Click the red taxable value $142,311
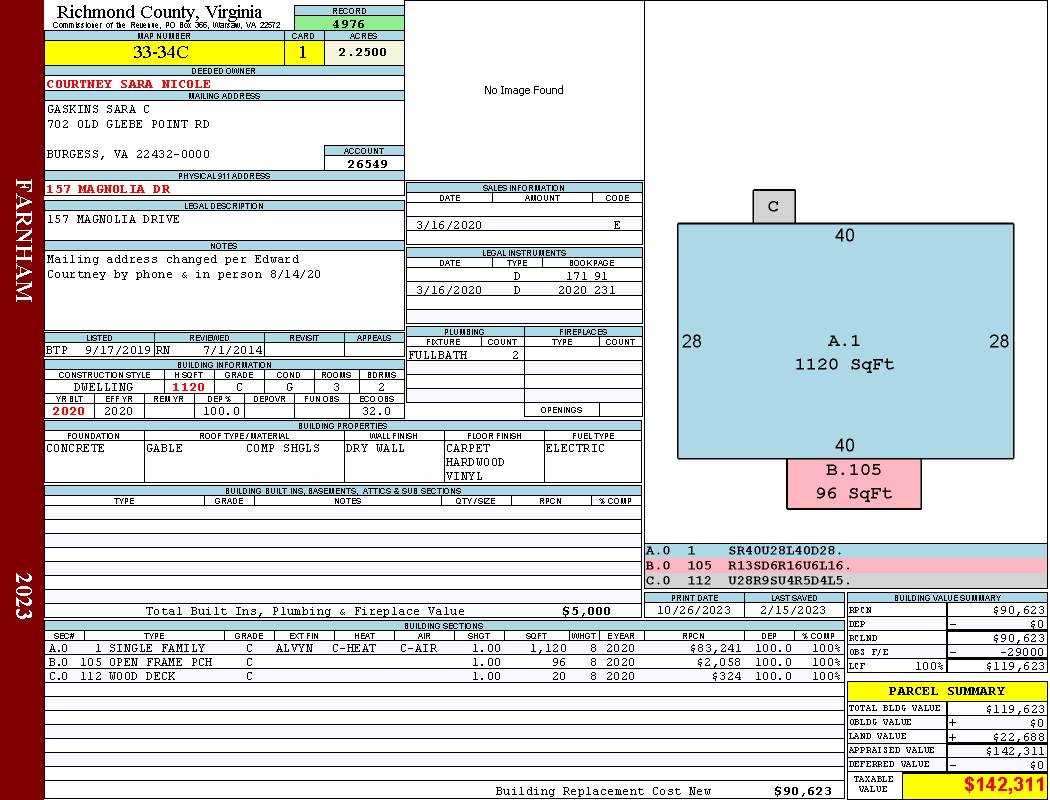Screen dimensions: 1050x800 coord(974,786)
